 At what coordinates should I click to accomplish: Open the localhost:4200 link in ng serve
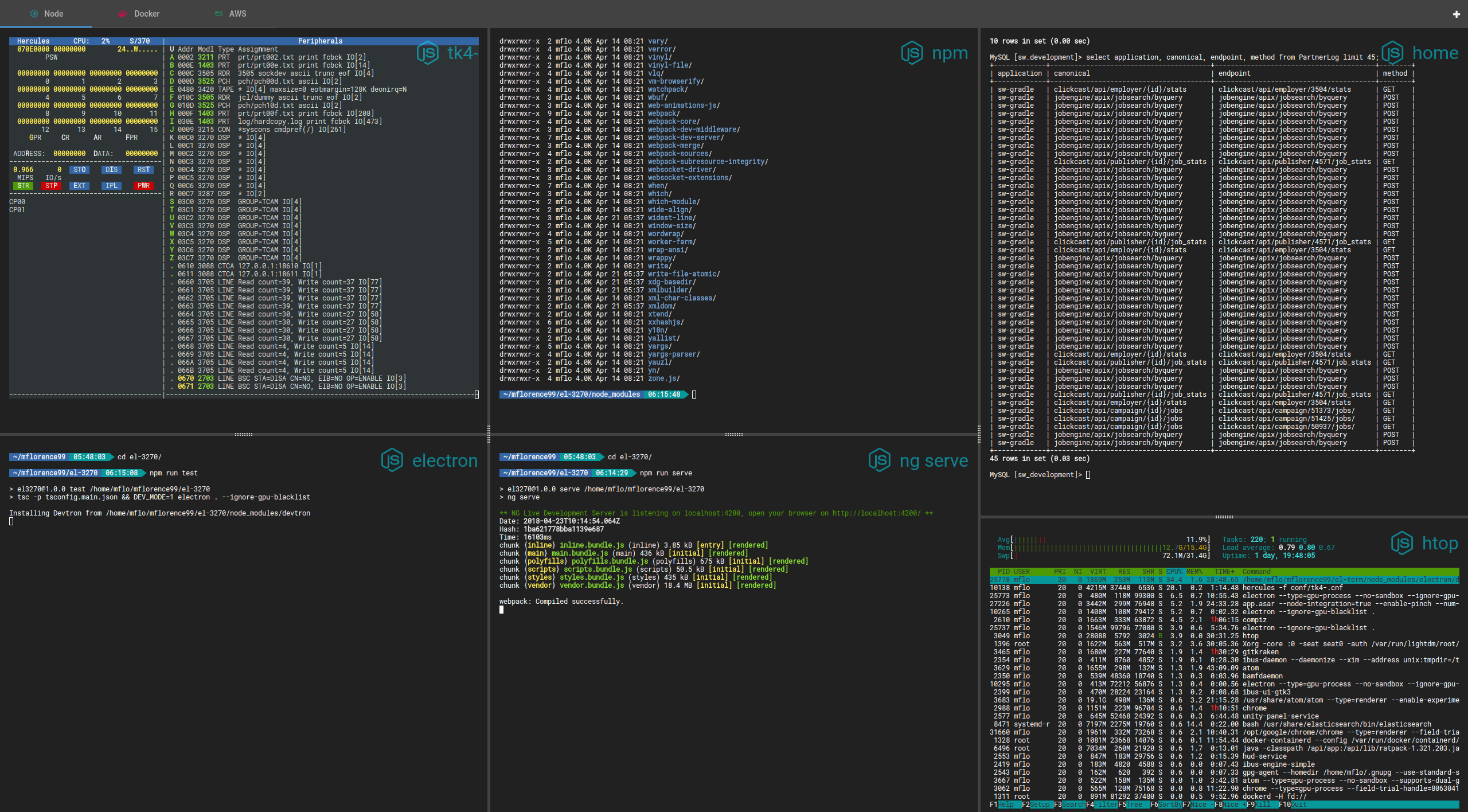pos(876,513)
